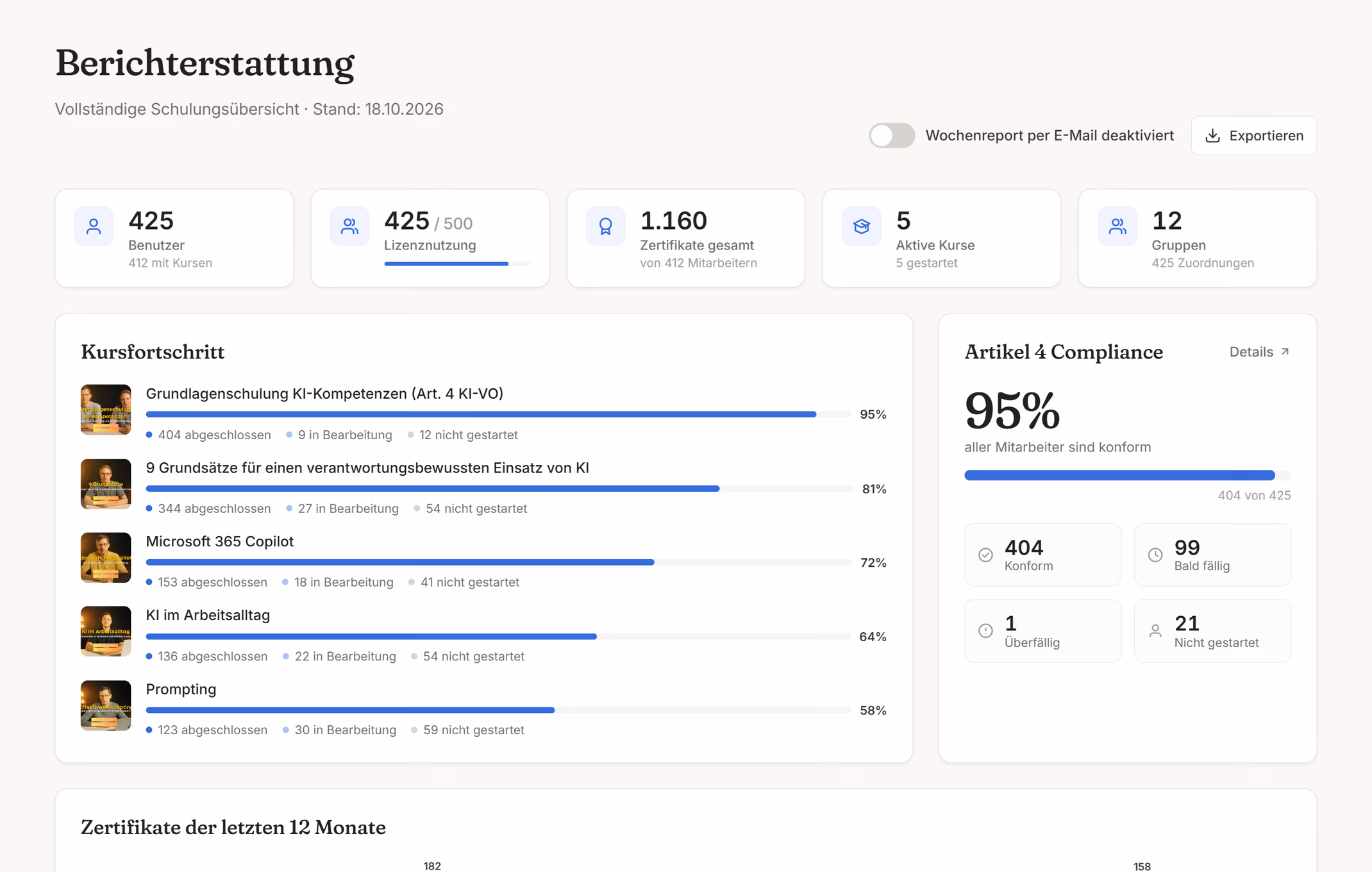Click the alert icon in the Überfällig tile
The image size is (1372, 872).
coord(985,631)
